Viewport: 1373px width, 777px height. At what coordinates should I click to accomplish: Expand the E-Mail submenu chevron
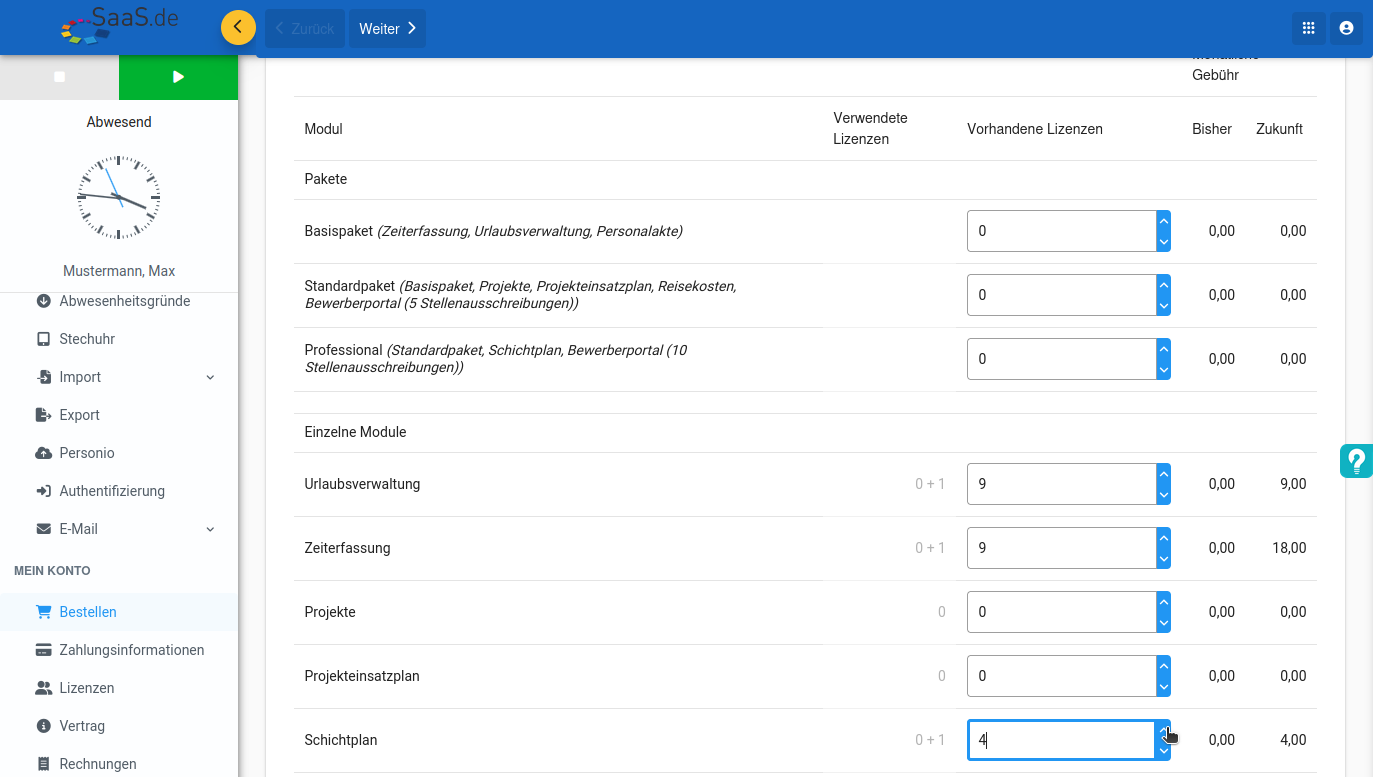point(210,529)
